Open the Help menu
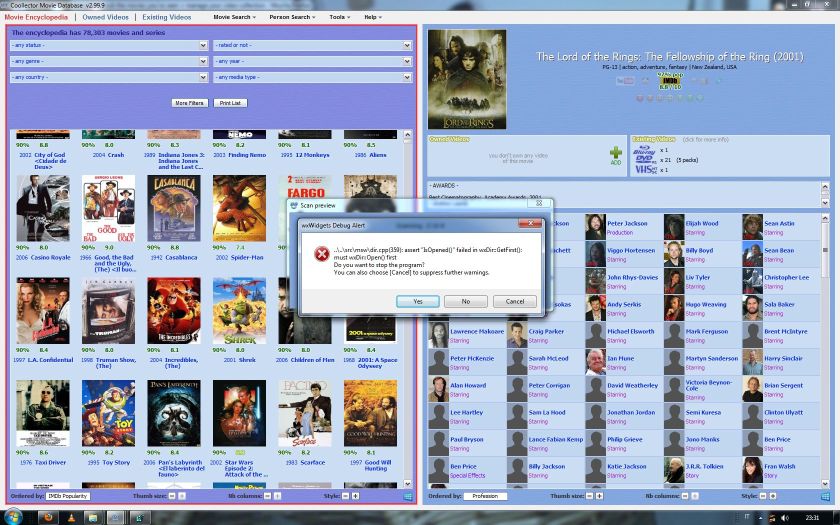 point(373,17)
